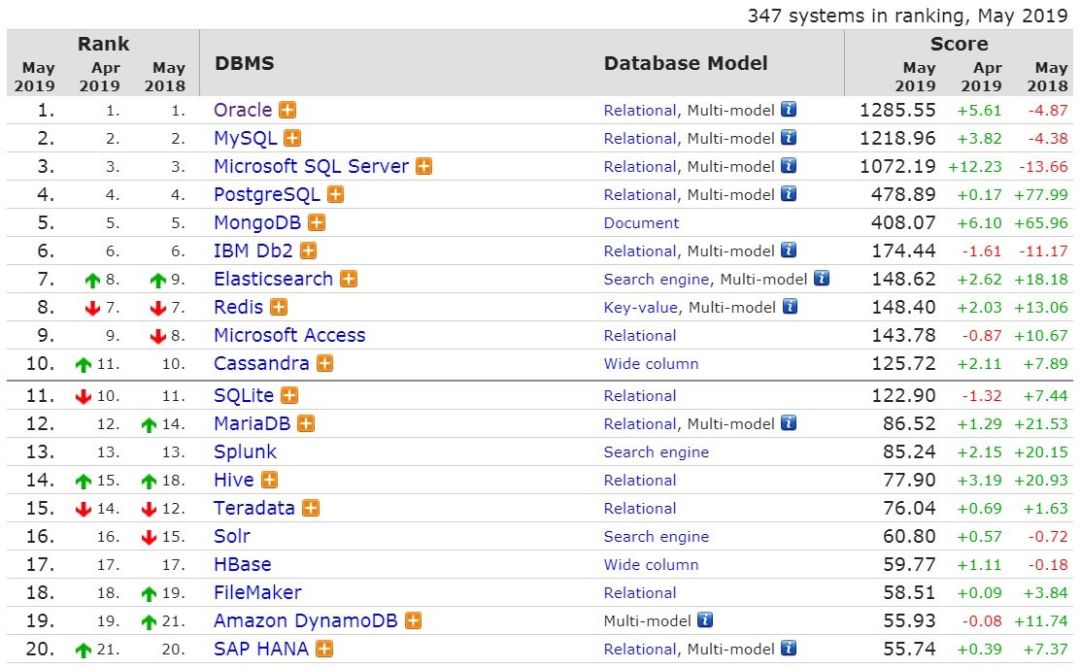Open the Splunk DBMS entry
The image size is (1080, 668).
(x=245, y=452)
